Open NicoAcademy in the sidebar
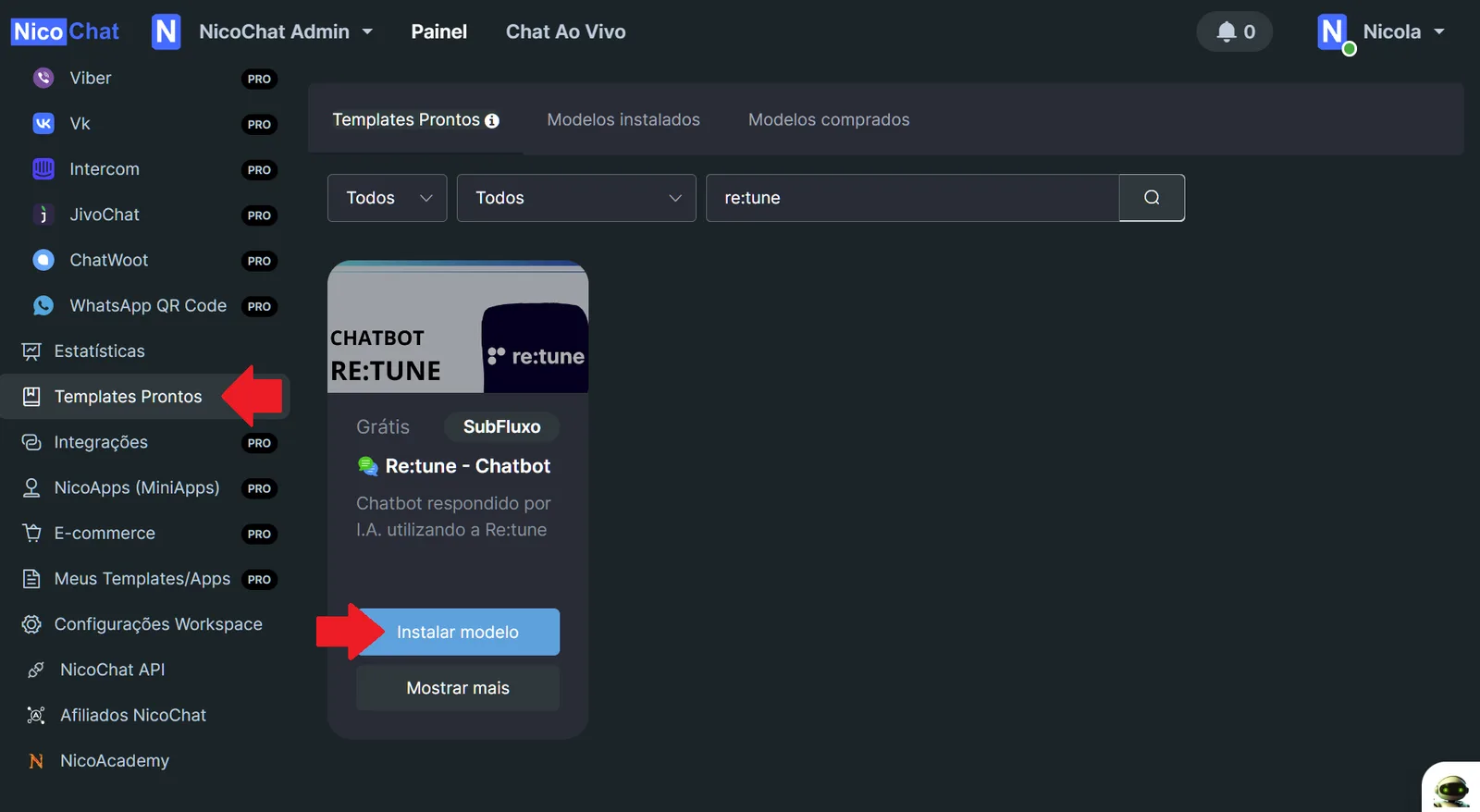The image size is (1480, 812). [115, 761]
